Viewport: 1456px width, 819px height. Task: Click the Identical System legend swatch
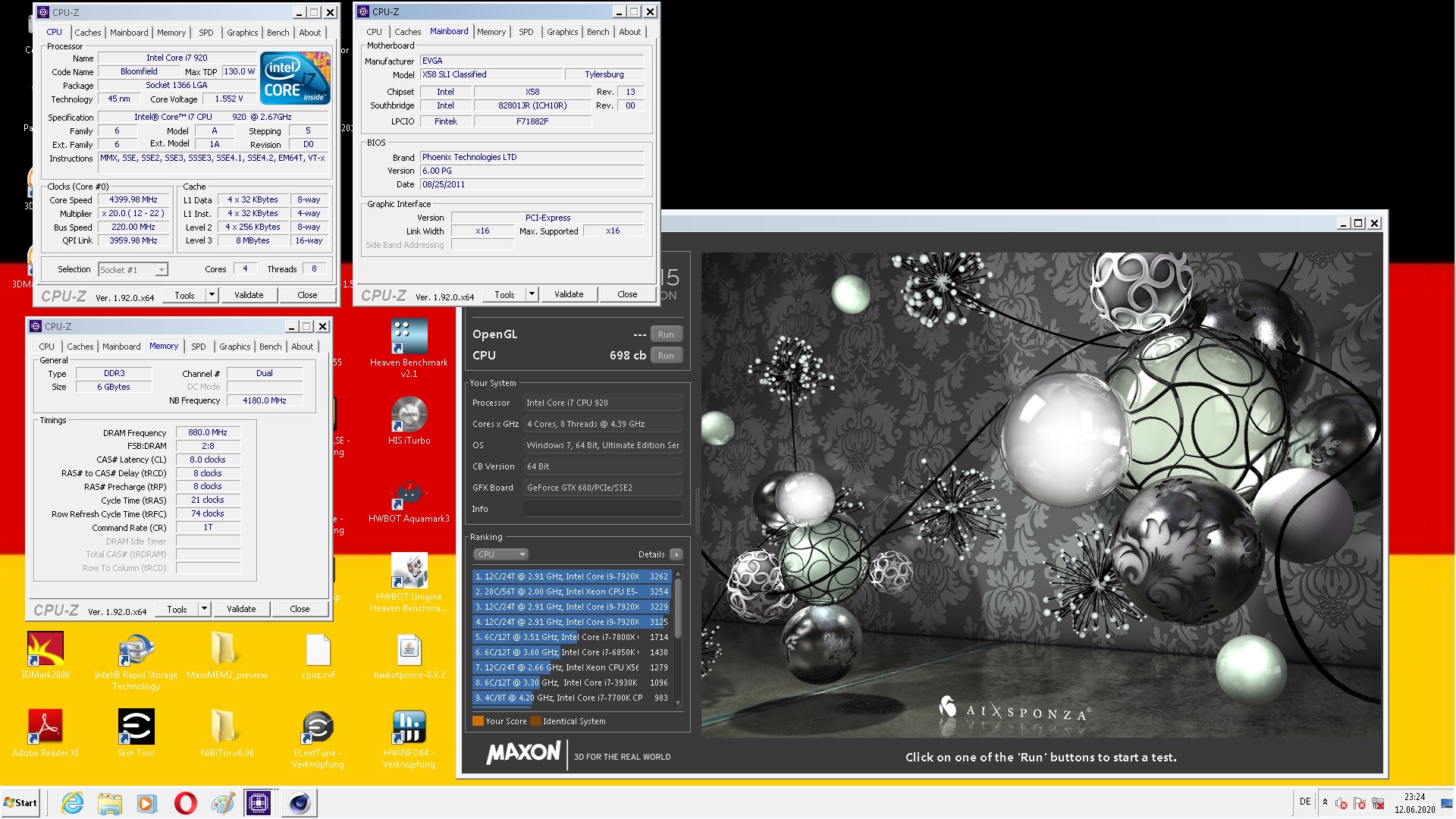(535, 721)
